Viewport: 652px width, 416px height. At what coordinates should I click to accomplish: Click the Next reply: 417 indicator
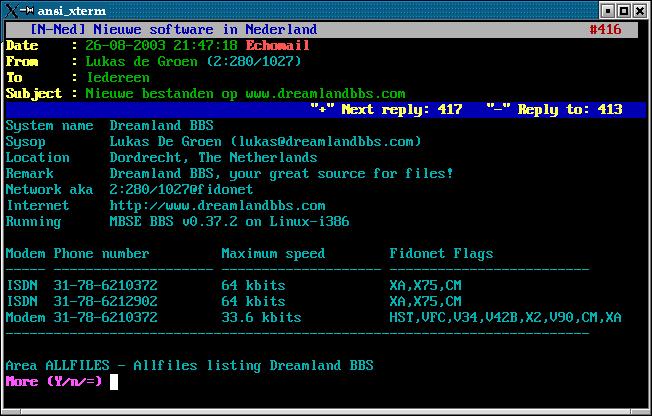[386, 109]
